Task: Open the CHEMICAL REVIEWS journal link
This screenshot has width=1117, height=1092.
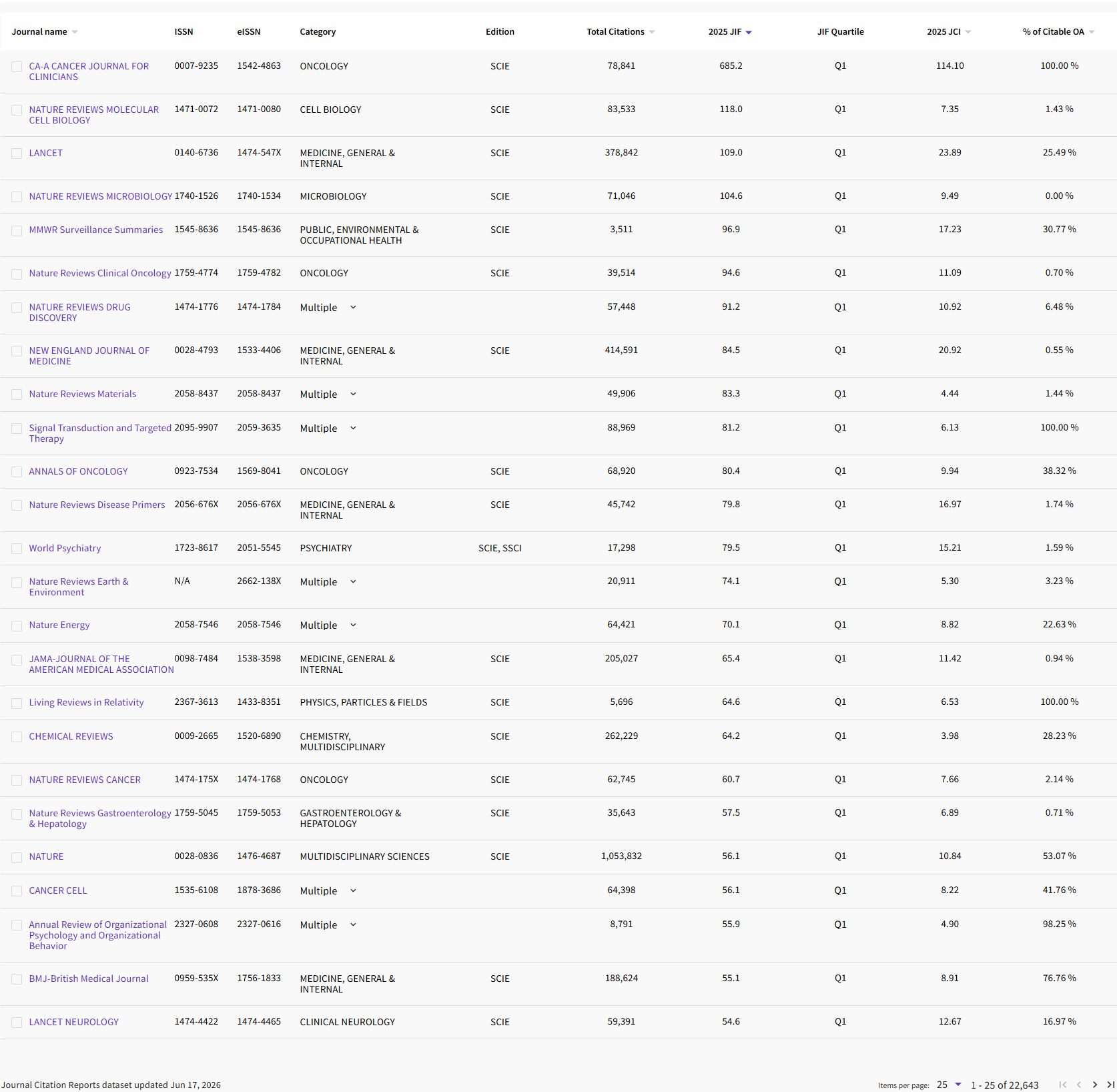Action: (71, 737)
